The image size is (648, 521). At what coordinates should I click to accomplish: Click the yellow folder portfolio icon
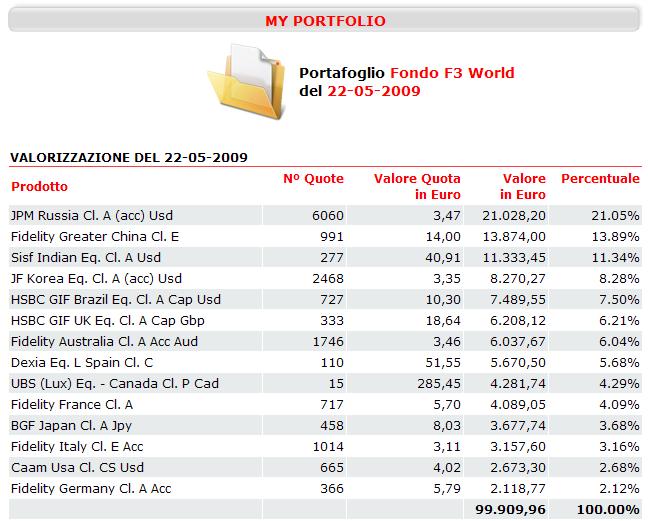pyautogui.click(x=246, y=81)
